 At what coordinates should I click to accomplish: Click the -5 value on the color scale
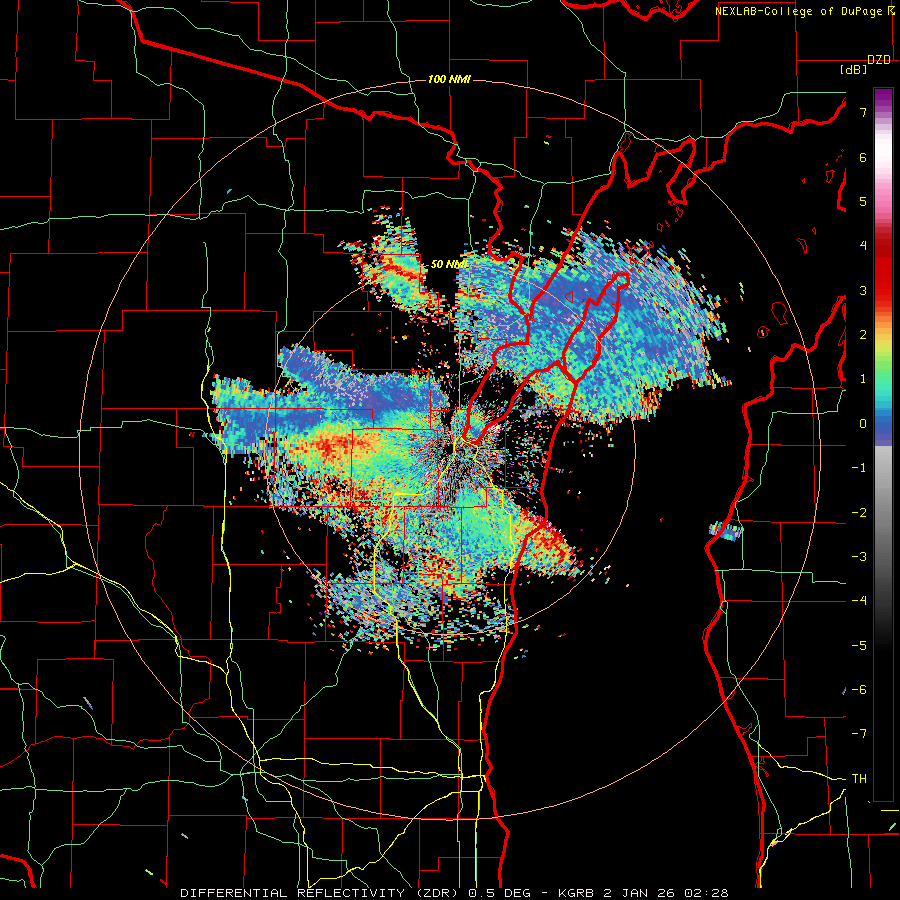(x=859, y=646)
